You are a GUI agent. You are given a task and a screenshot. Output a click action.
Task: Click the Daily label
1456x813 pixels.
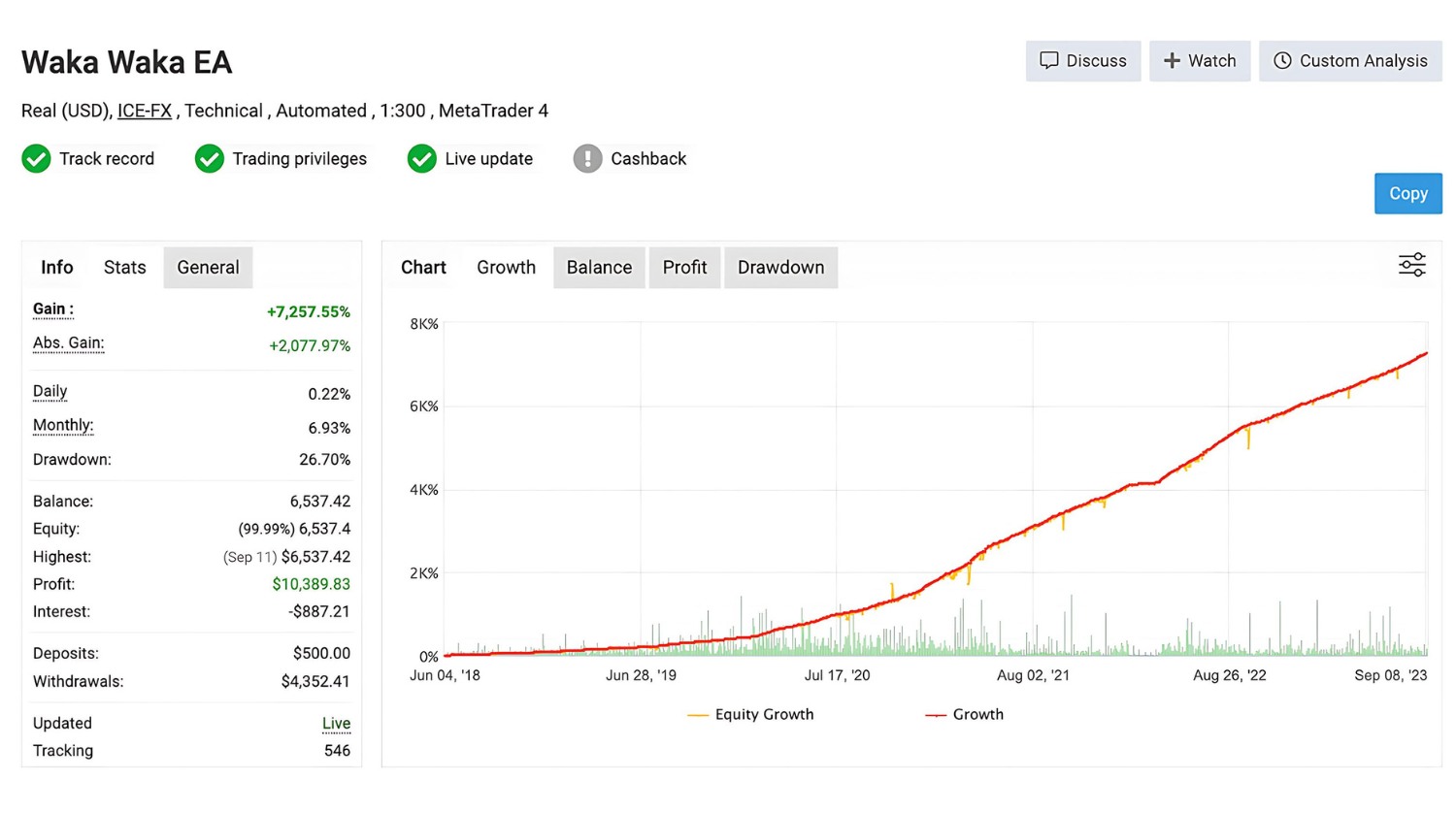click(50, 391)
